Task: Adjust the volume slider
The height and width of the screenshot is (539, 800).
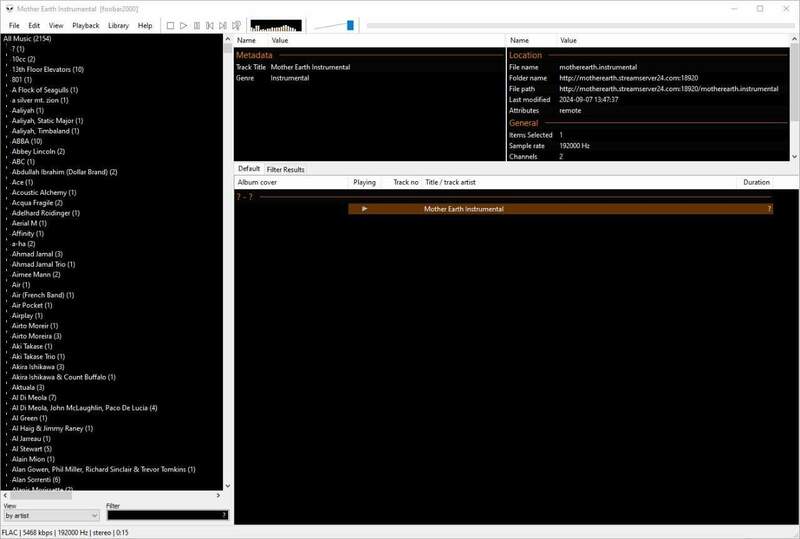Action: (x=350, y=25)
